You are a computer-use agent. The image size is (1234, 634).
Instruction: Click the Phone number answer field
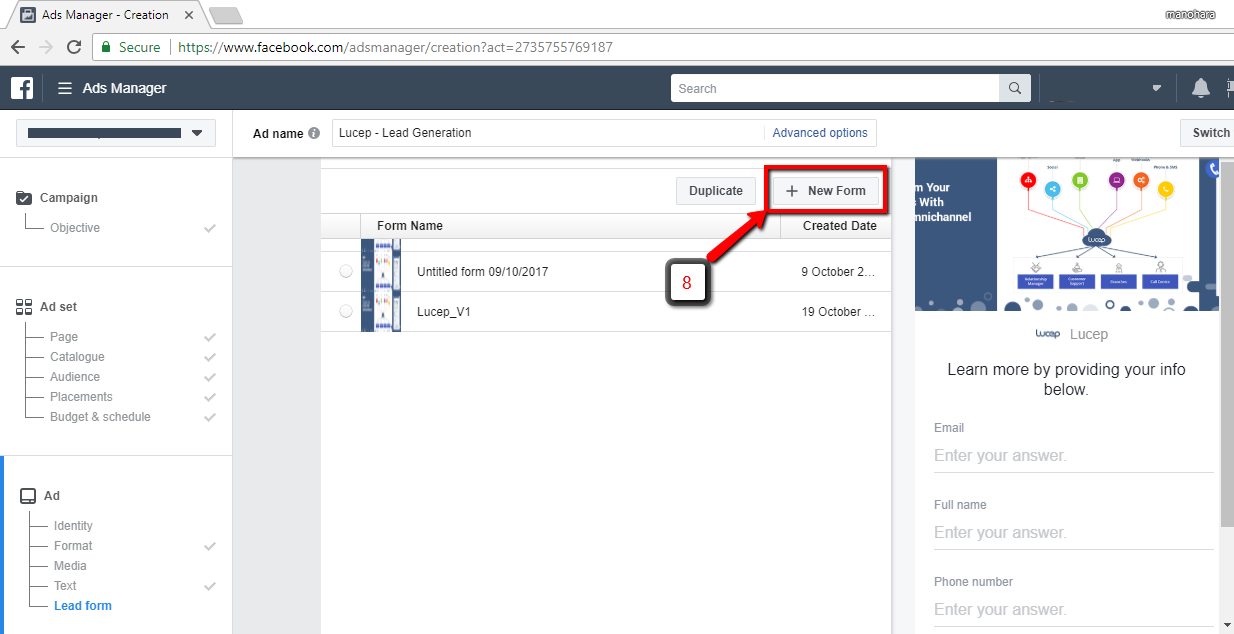click(1073, 610)
